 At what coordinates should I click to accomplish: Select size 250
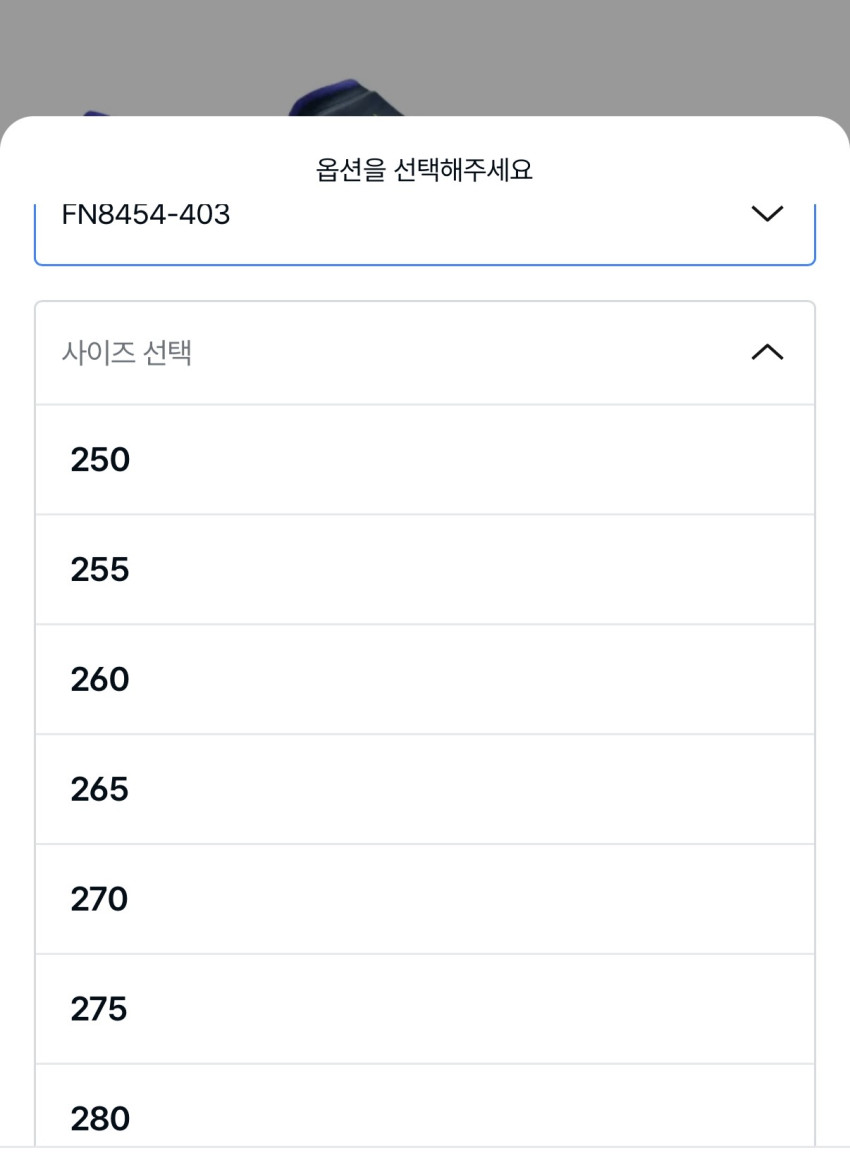(425, 460)
